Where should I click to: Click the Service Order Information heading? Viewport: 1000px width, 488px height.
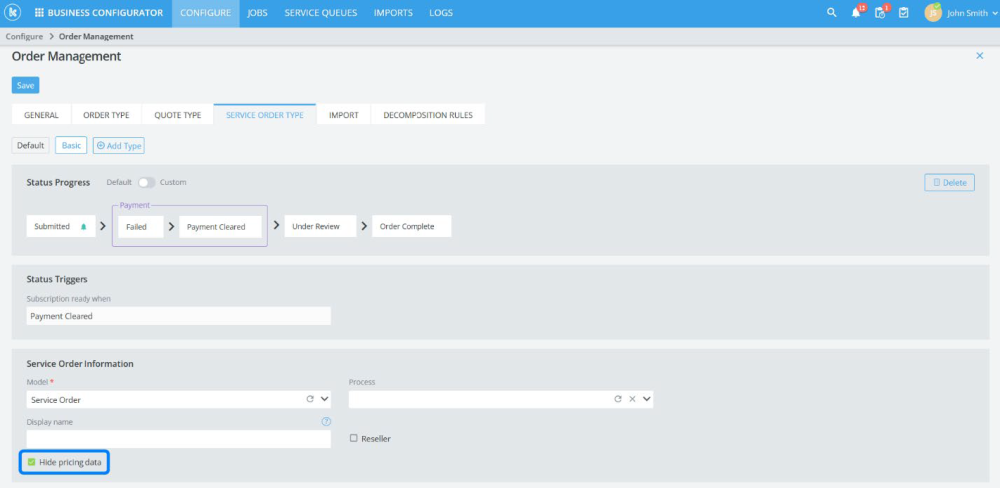point(80,364)
